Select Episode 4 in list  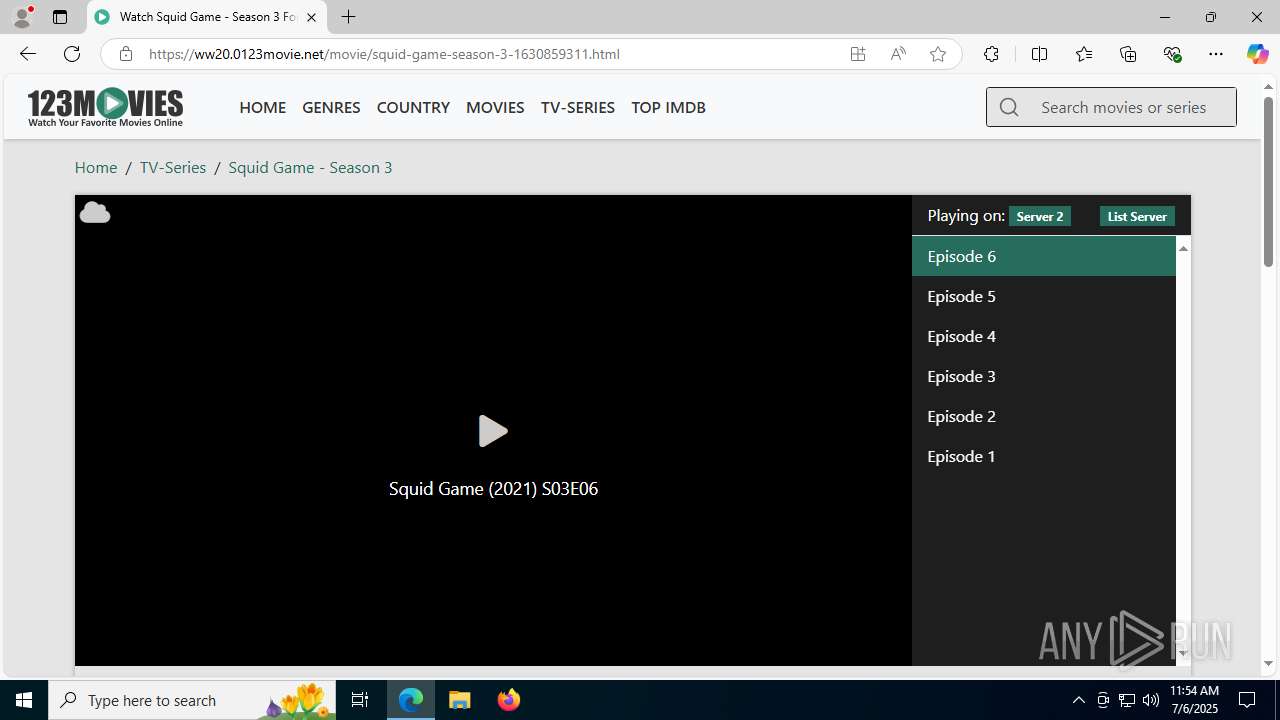tap(1044, 336)
